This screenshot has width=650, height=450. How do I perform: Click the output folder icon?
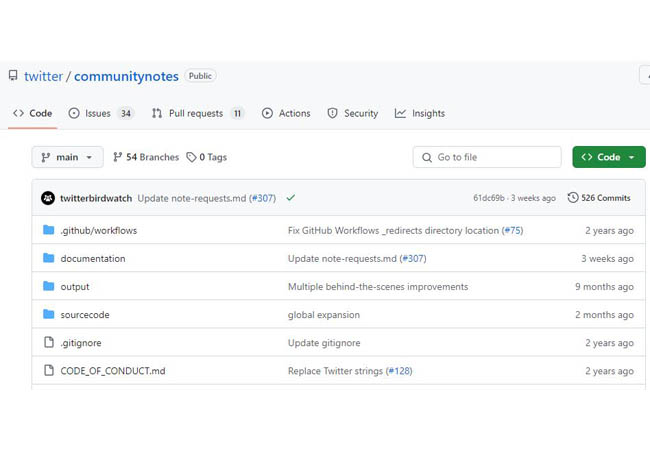[48, 286]
